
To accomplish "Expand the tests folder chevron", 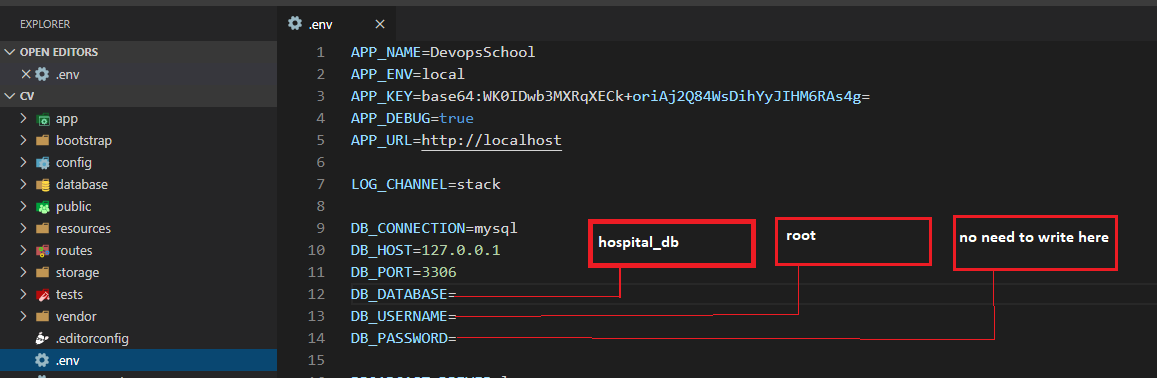I will tap(24, 295).
